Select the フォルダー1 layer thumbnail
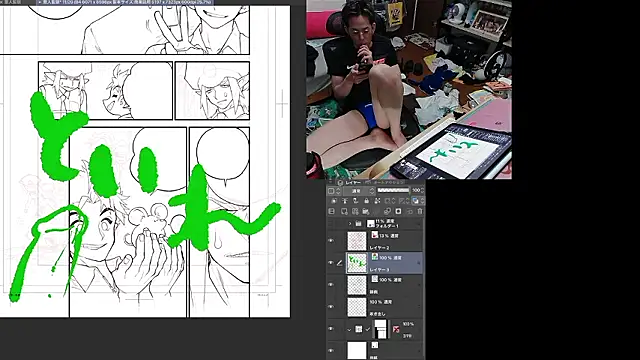This screenshot has height=360, width=640. tap(371, 223)
